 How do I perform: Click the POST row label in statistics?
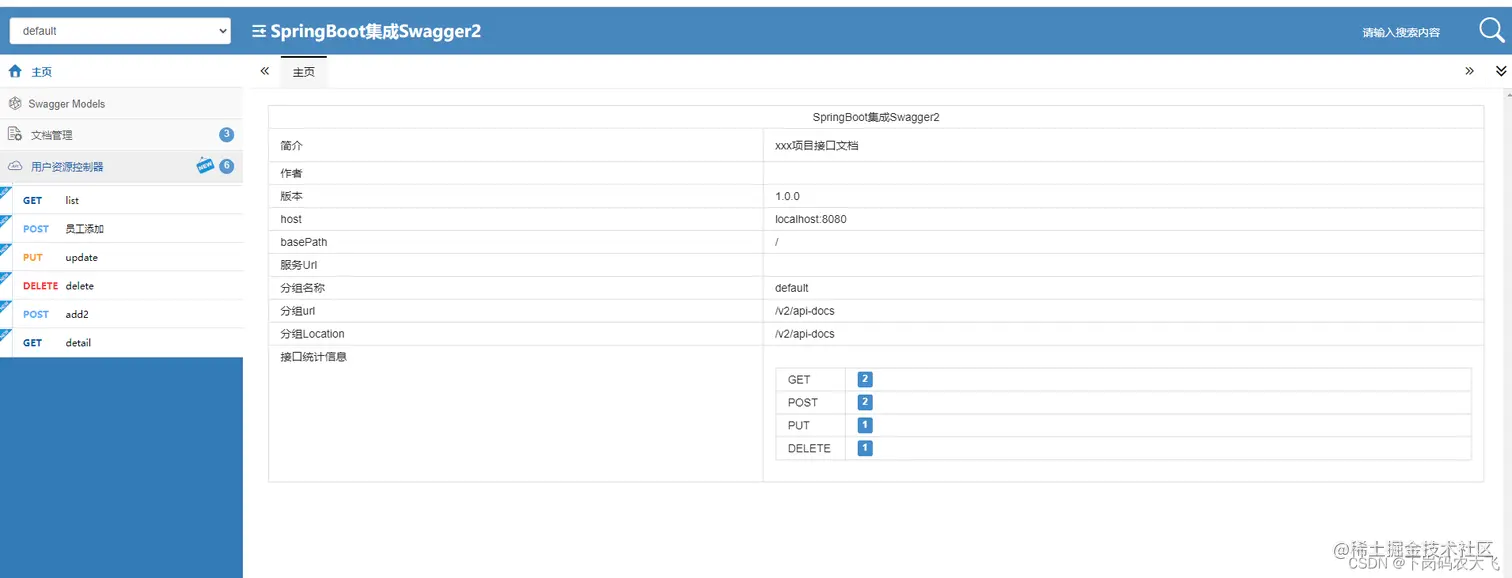point(803,402)
